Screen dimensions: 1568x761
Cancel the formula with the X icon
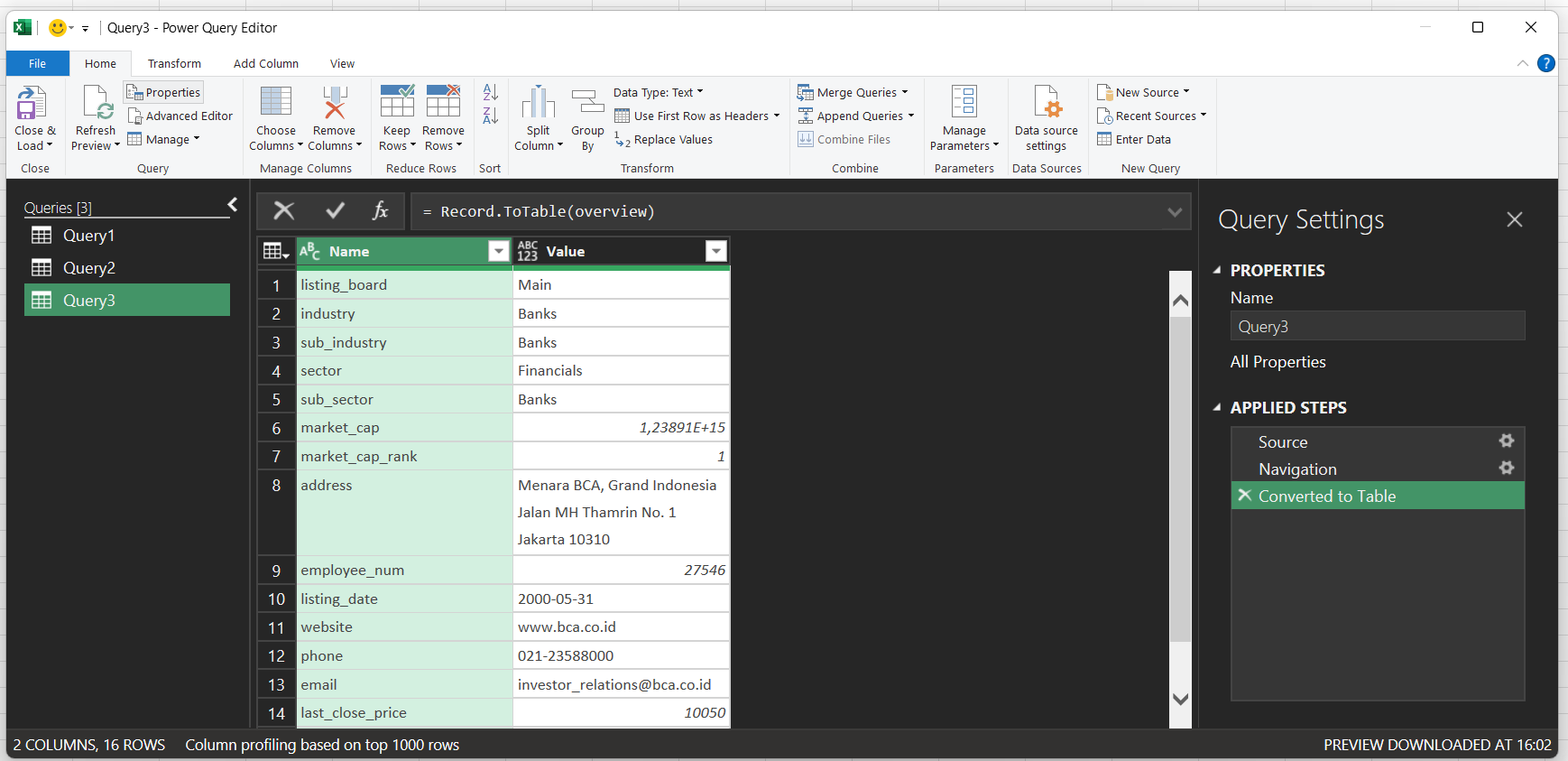[x=284, y=211]
